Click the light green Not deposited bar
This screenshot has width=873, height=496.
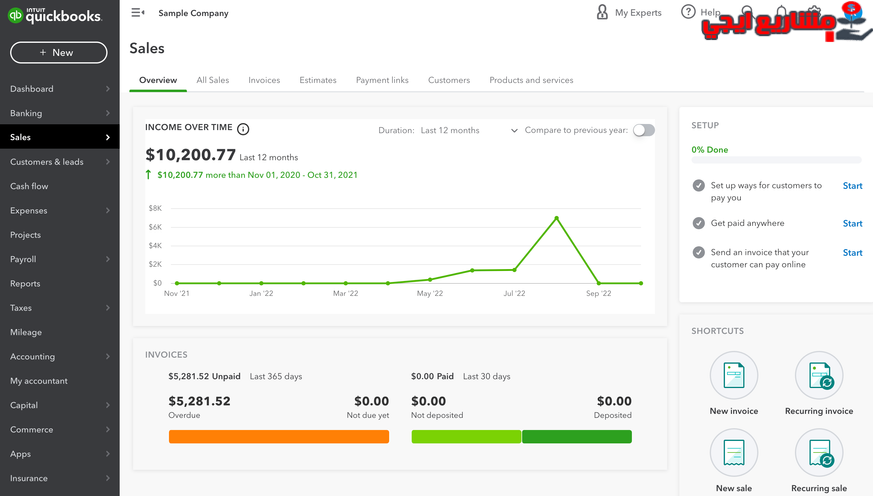[x=466, y=436]
